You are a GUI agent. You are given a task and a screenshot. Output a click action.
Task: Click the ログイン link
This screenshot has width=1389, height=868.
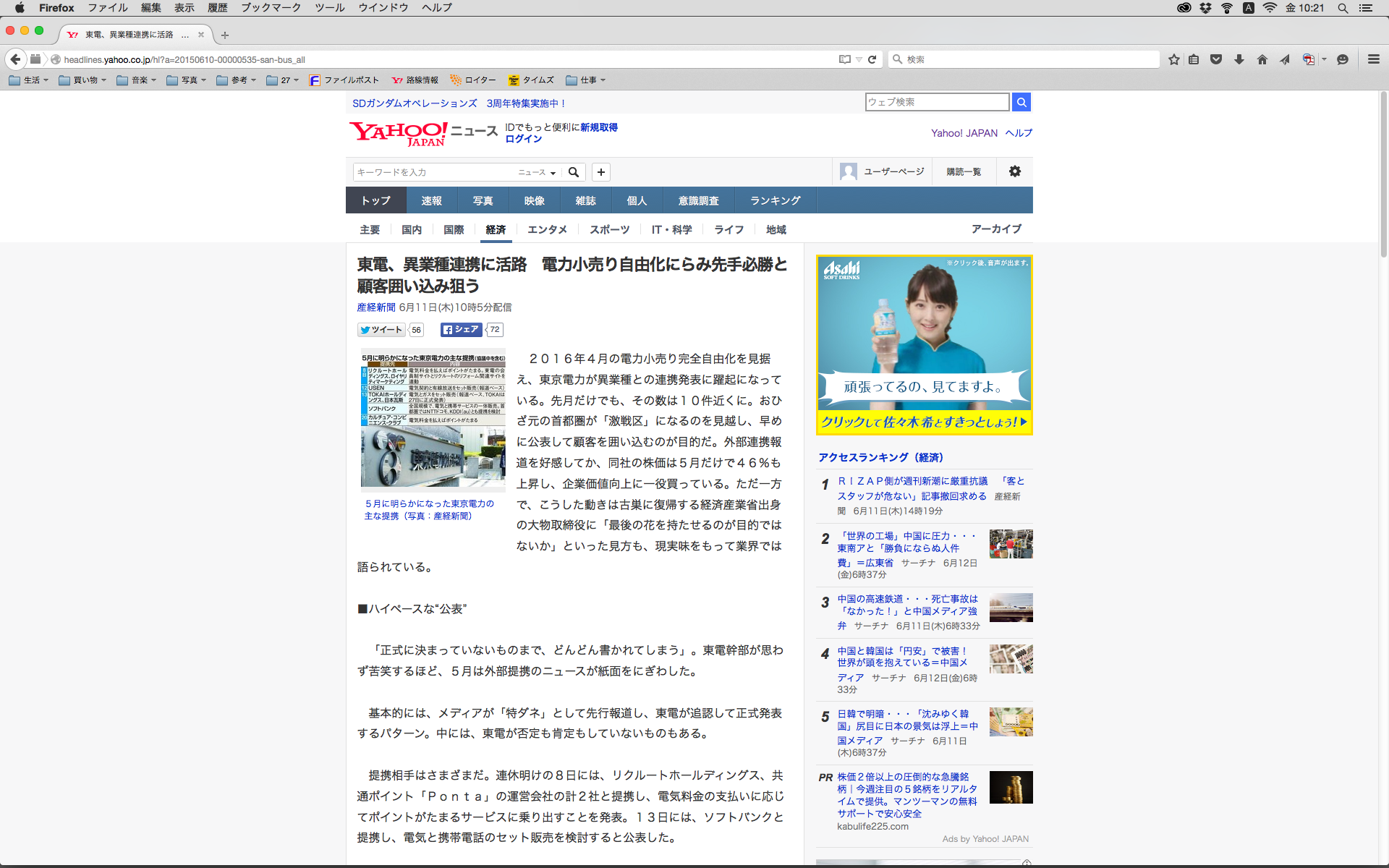click(x=523, y=139)
